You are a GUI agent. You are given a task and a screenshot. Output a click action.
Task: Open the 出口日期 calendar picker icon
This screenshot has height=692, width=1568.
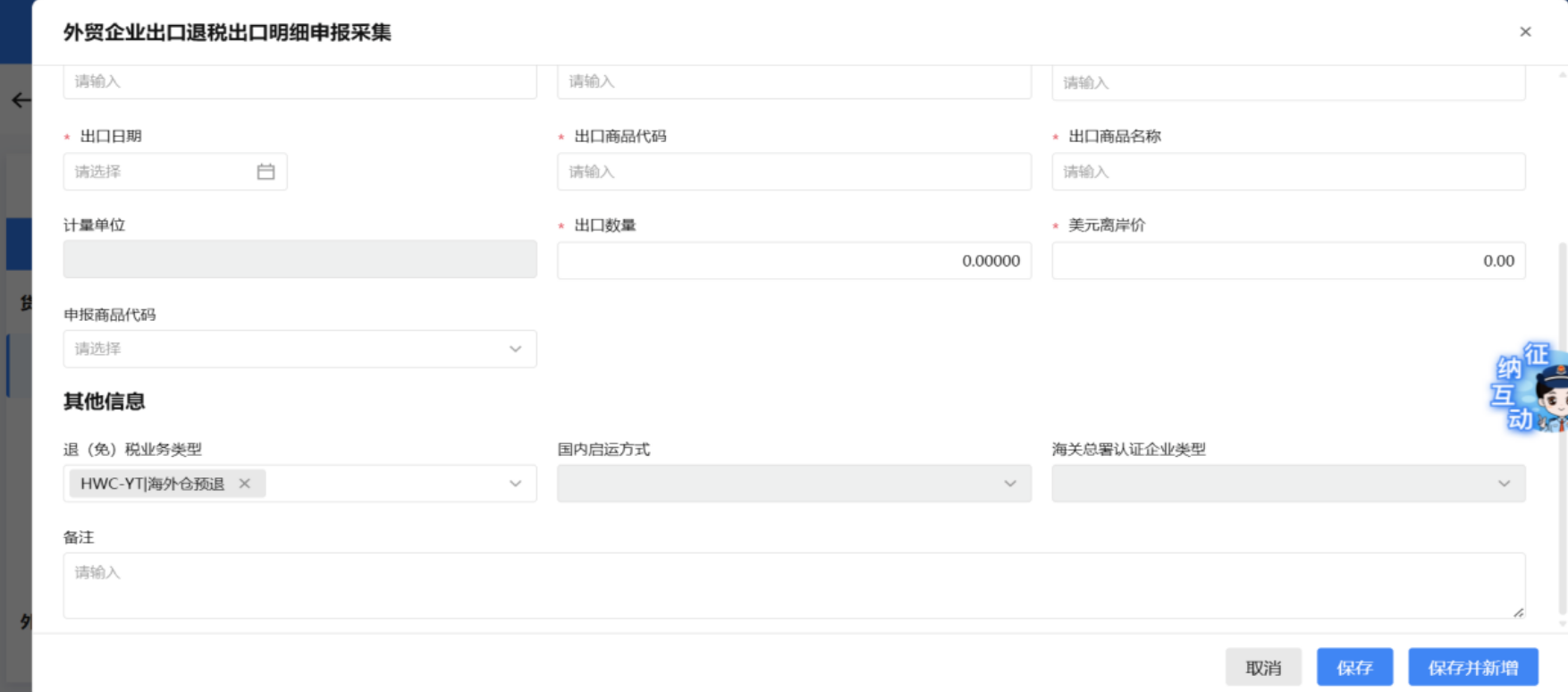(266, 172)
